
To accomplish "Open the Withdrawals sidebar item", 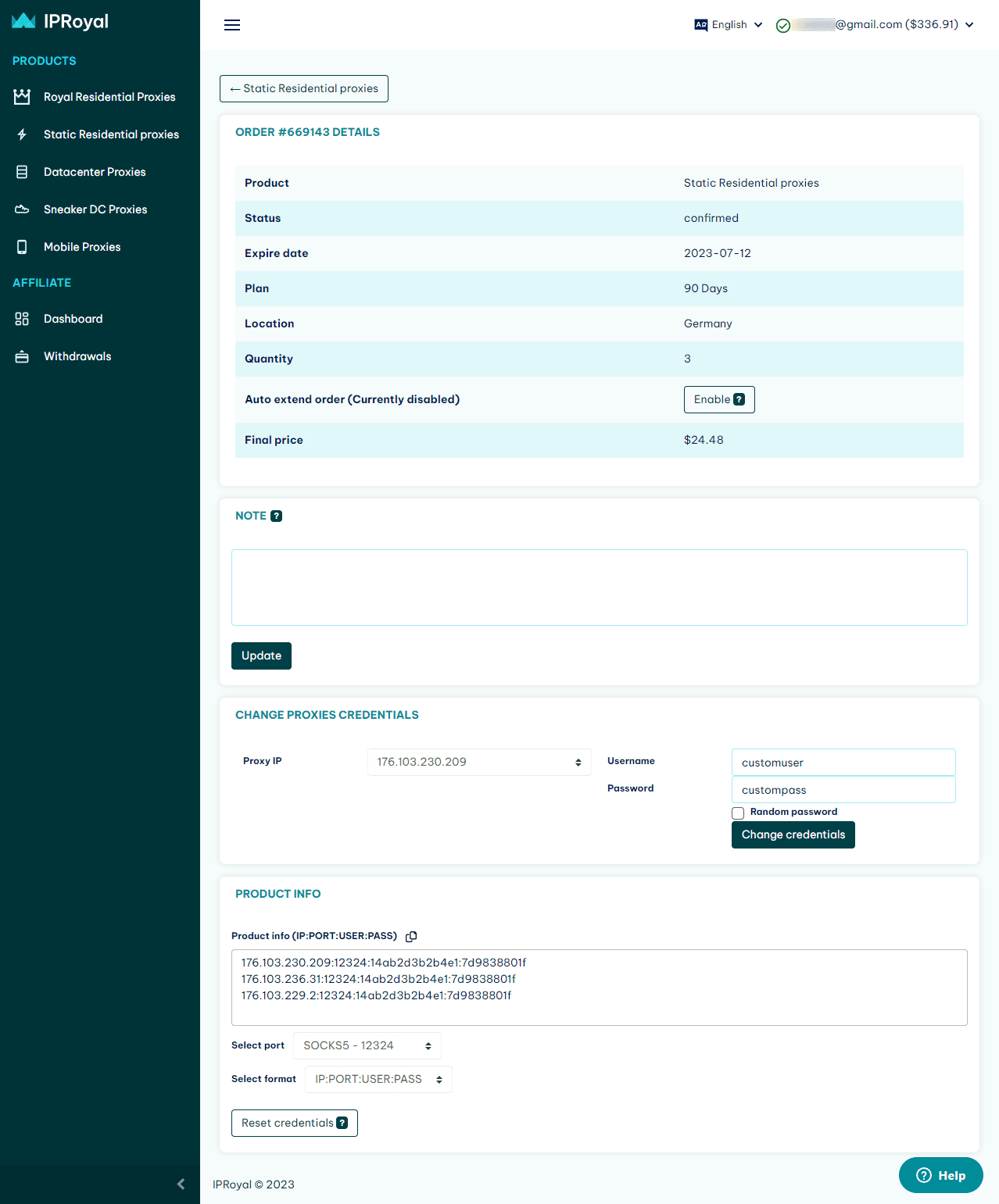I will (100, 356).
